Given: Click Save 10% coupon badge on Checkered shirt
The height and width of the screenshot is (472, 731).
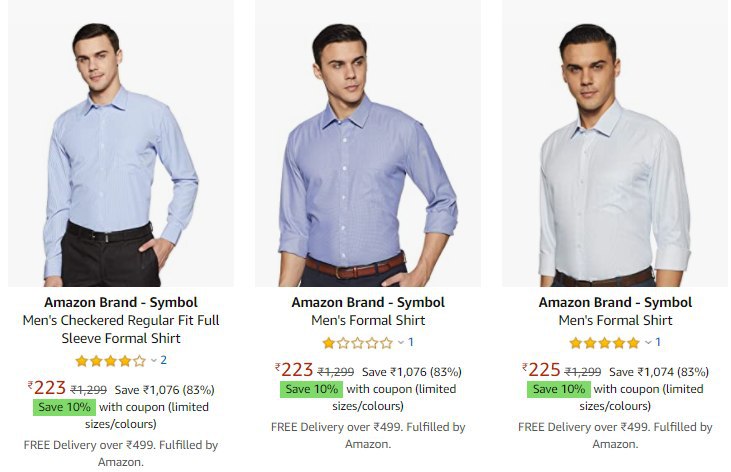Looking at the screenshot, I should [x=65, y=407].
